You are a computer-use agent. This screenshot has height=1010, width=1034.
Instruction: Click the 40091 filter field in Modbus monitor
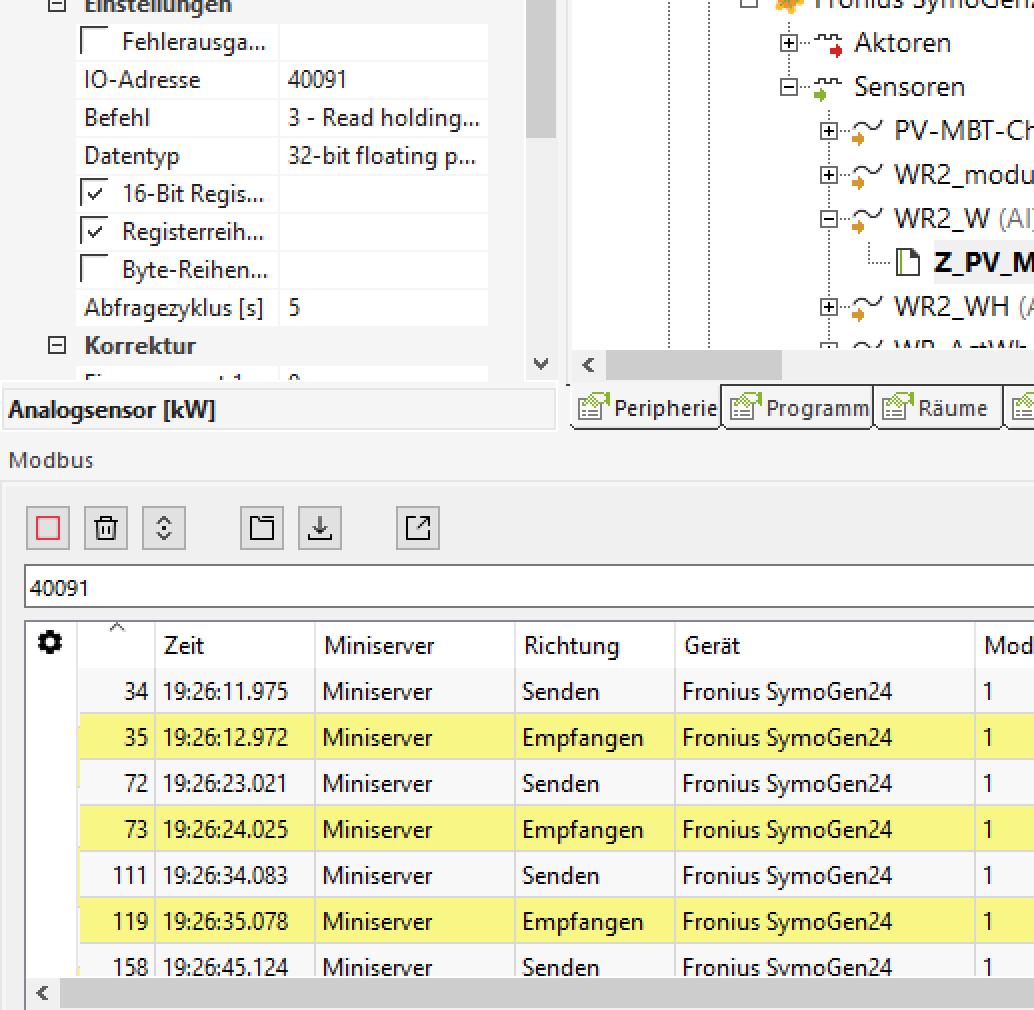530,587
